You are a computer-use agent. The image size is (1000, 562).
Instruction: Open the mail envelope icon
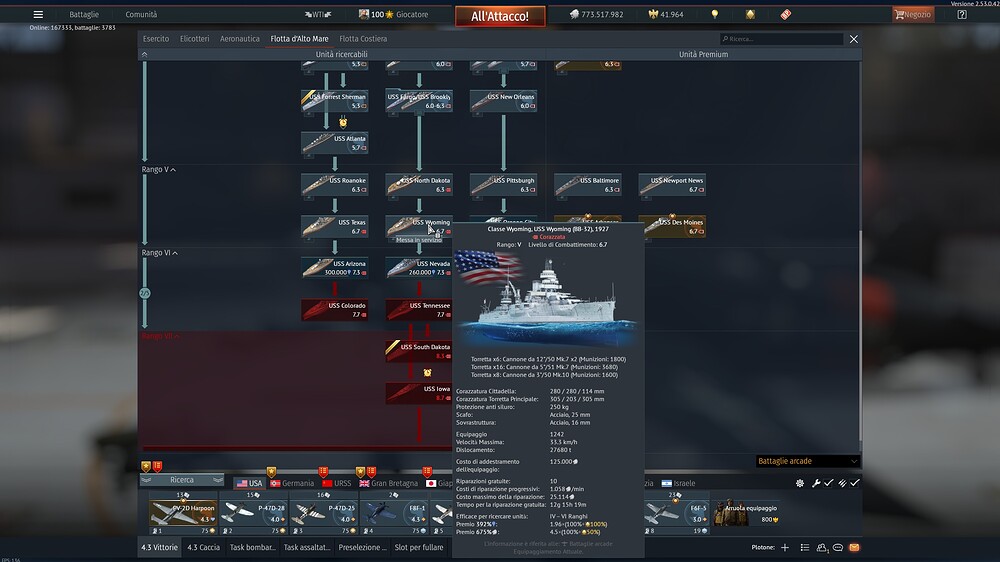[854, 548]
